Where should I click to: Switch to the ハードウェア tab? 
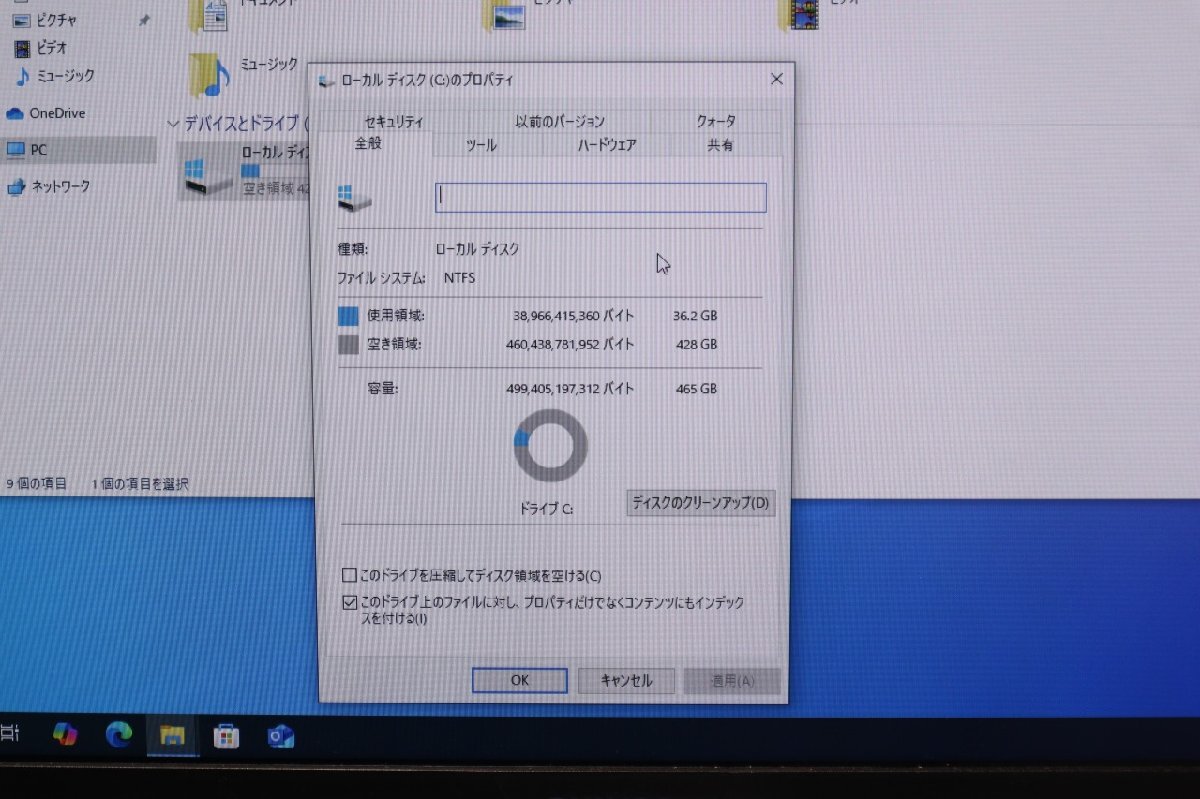point(607,145)
